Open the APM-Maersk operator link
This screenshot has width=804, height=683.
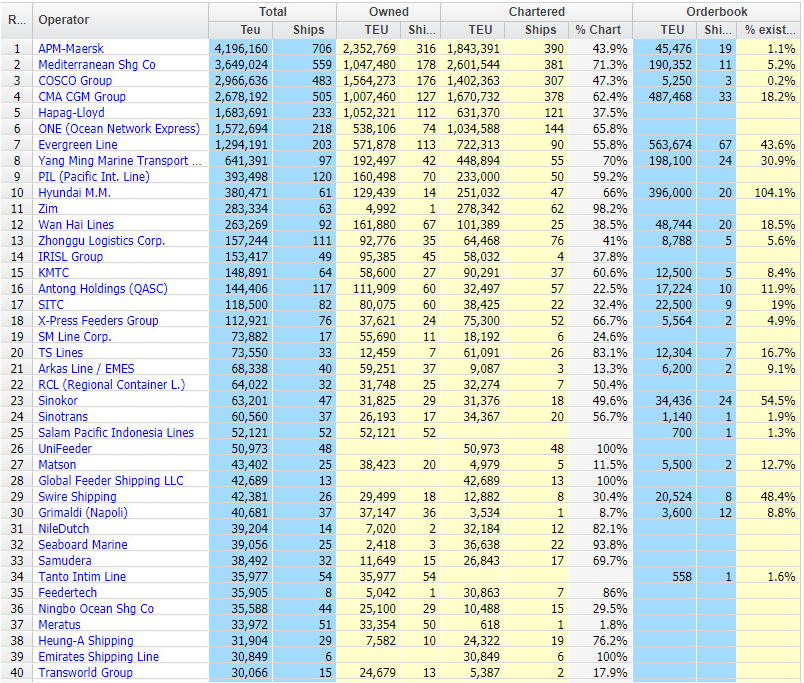71,49
